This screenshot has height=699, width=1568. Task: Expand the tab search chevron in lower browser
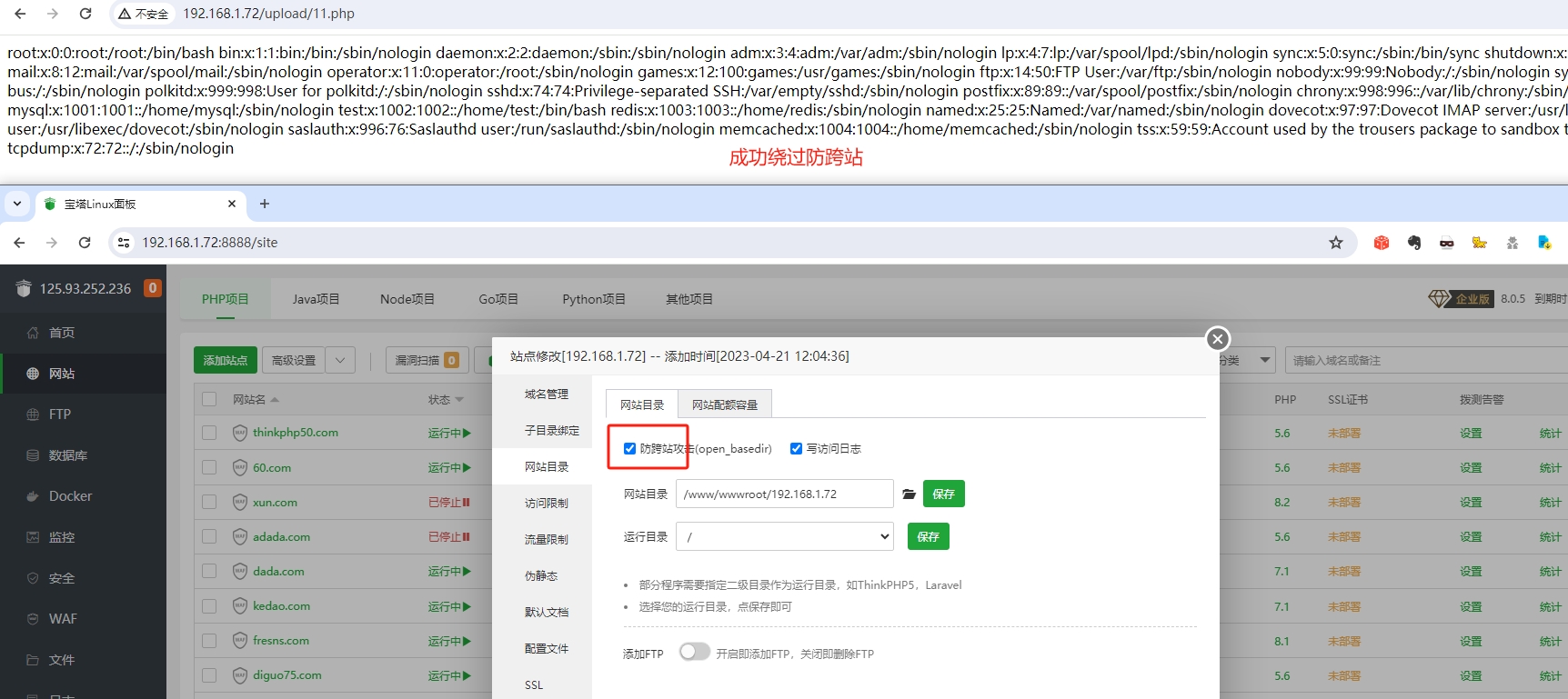17,204
